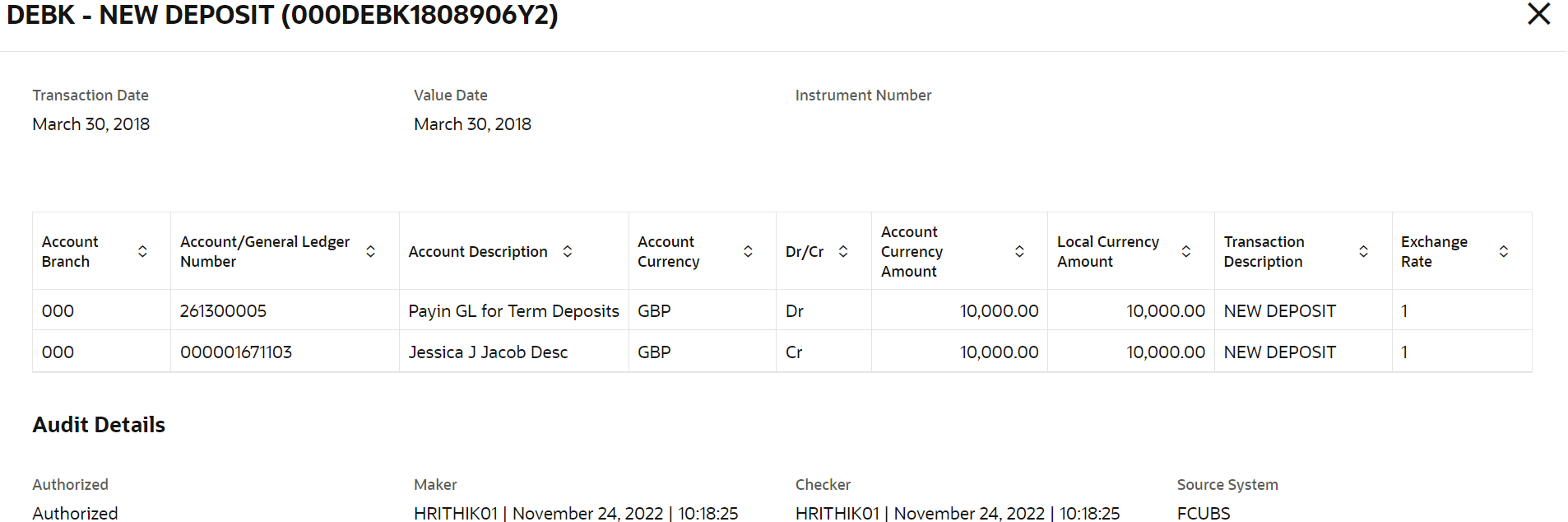Image resolution: width=1568 pixels, height=522 pixels.
Task: Close the New Deposit dialog
Action: (x=1538, y=14)
